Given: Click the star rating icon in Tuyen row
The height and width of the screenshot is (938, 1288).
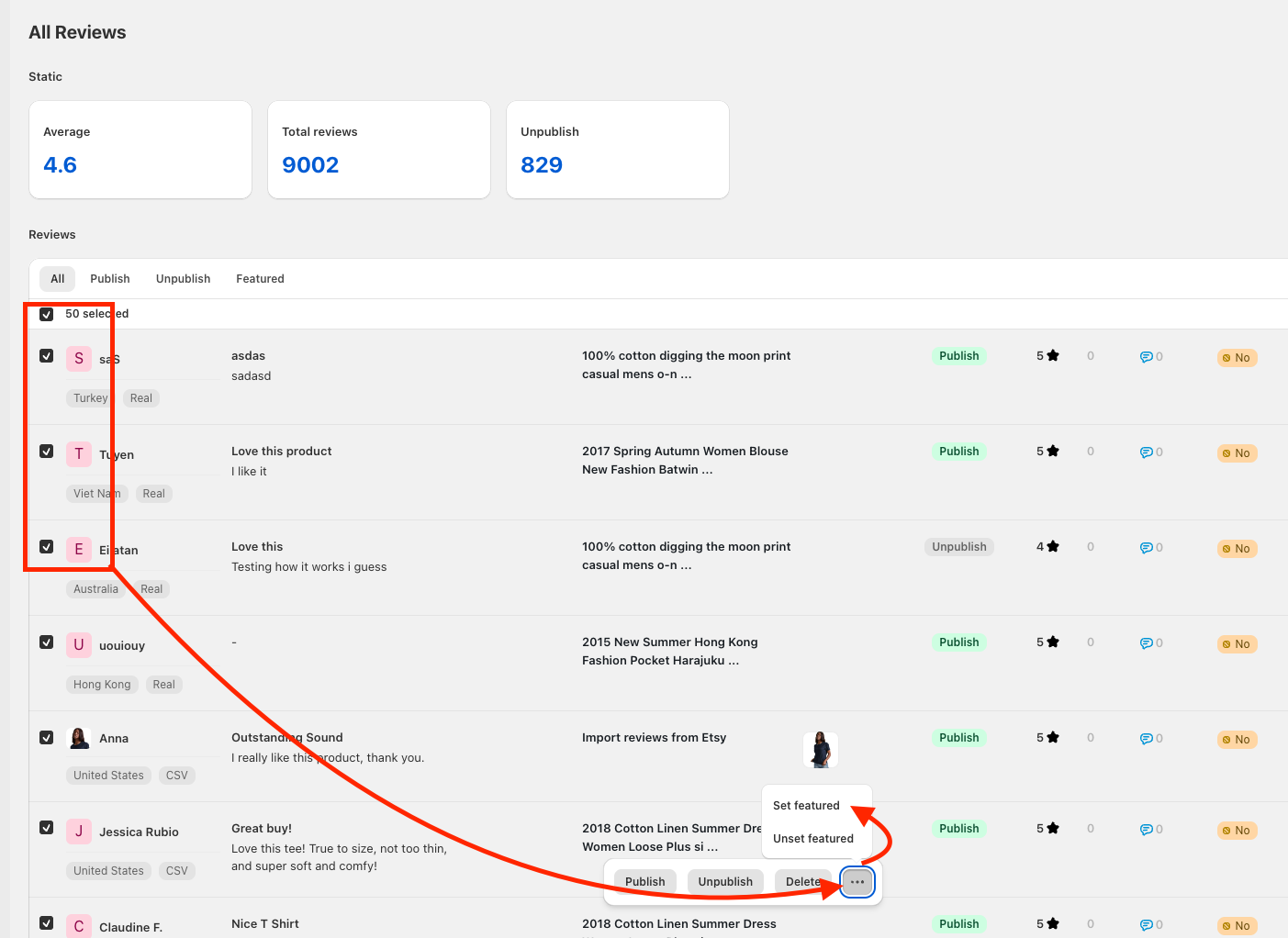Looking at the screenshot, I should [x=1053, y=451].
